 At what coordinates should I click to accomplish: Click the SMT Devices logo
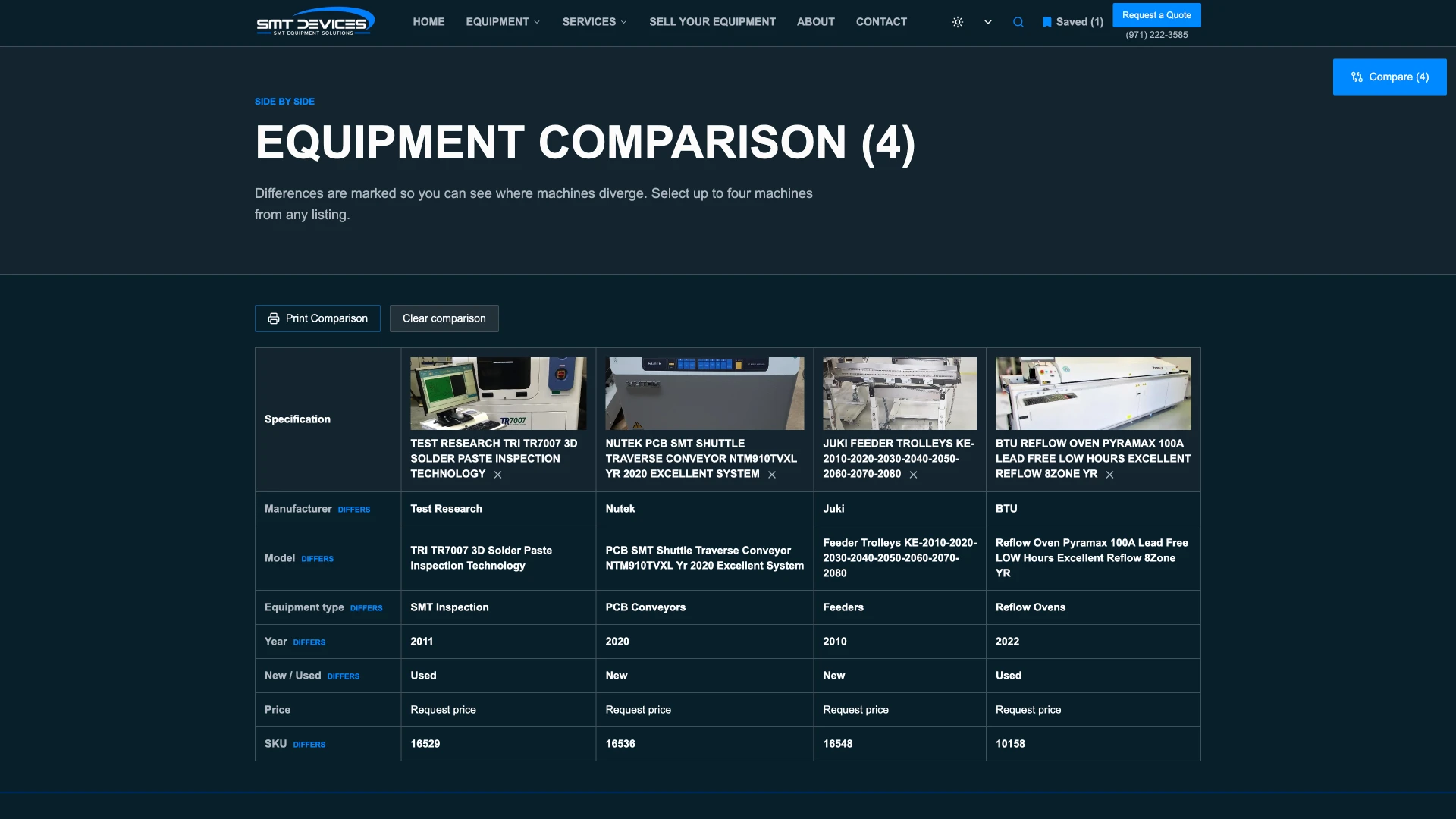click(x=315, y=22)
